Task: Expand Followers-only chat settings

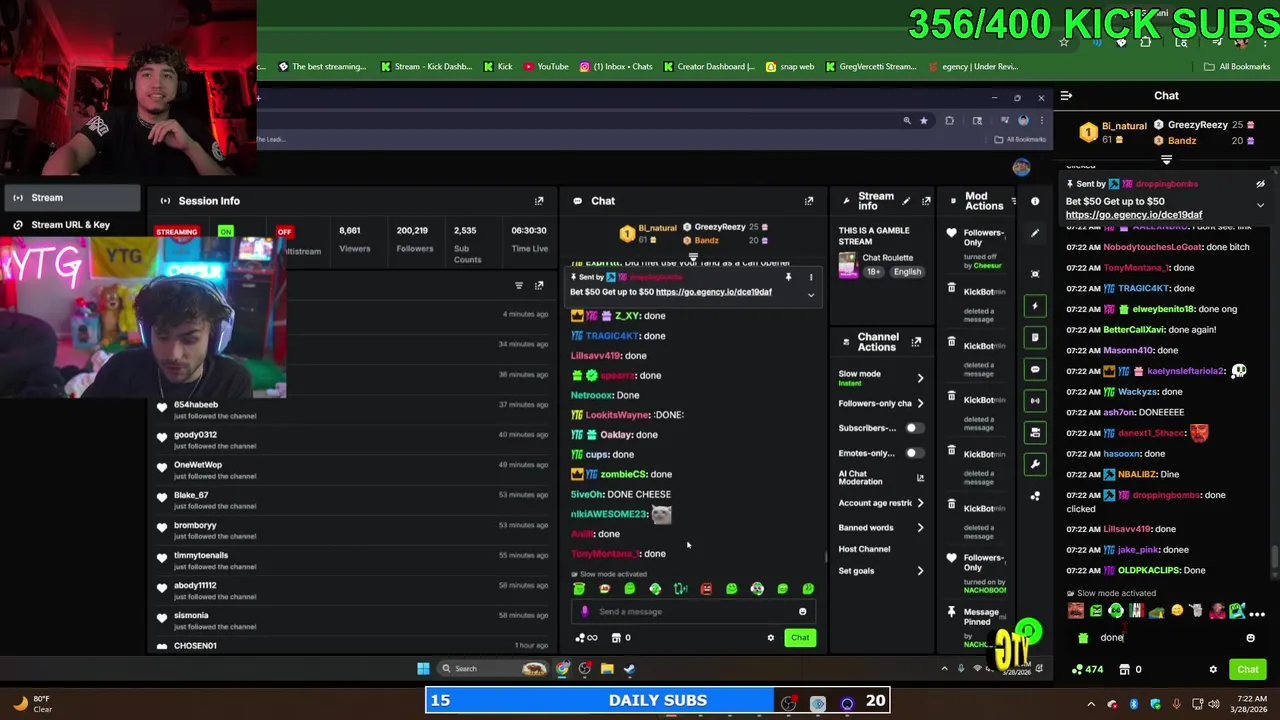Action: pos(920,403)
